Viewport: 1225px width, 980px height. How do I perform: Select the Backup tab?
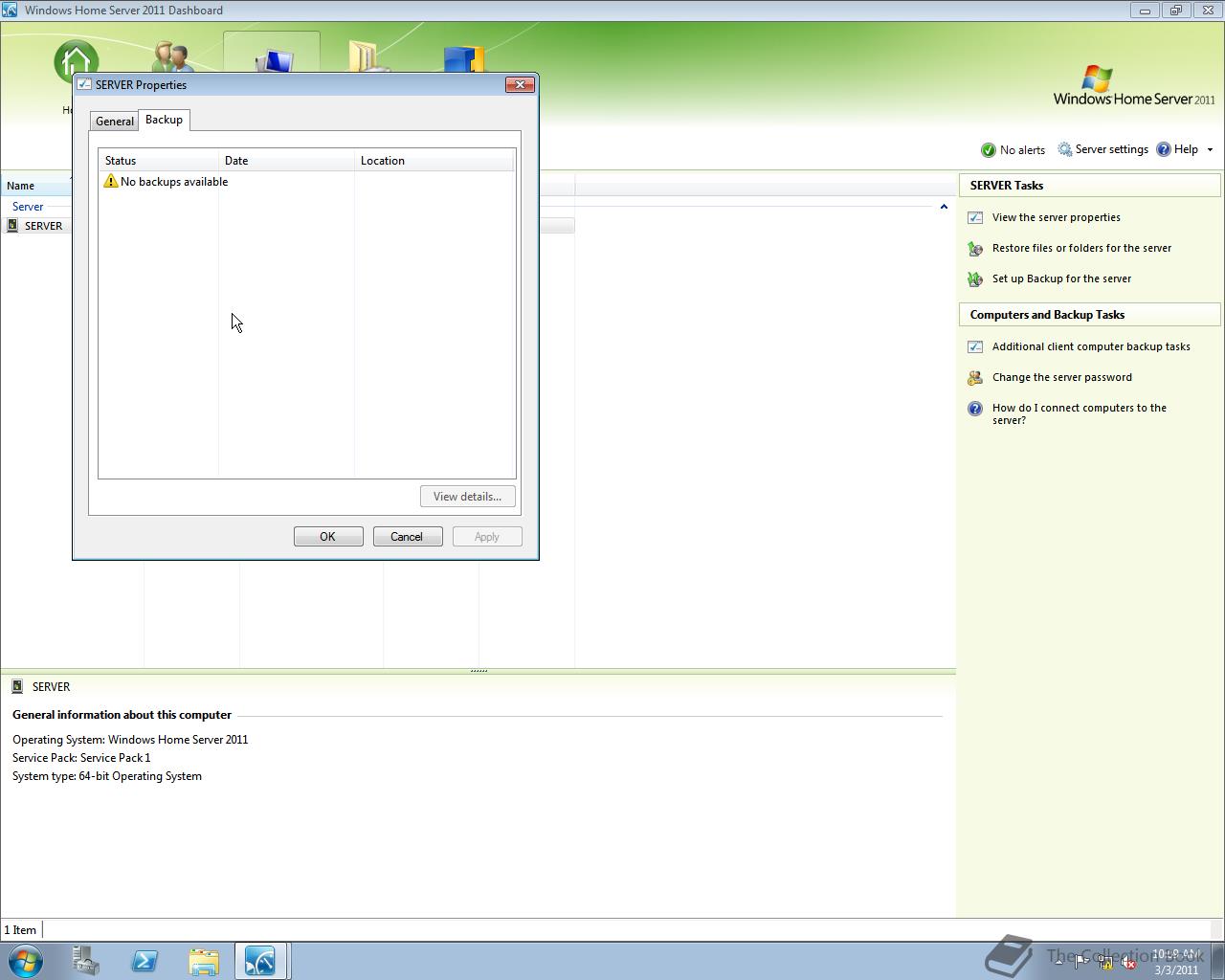point(164,120)
